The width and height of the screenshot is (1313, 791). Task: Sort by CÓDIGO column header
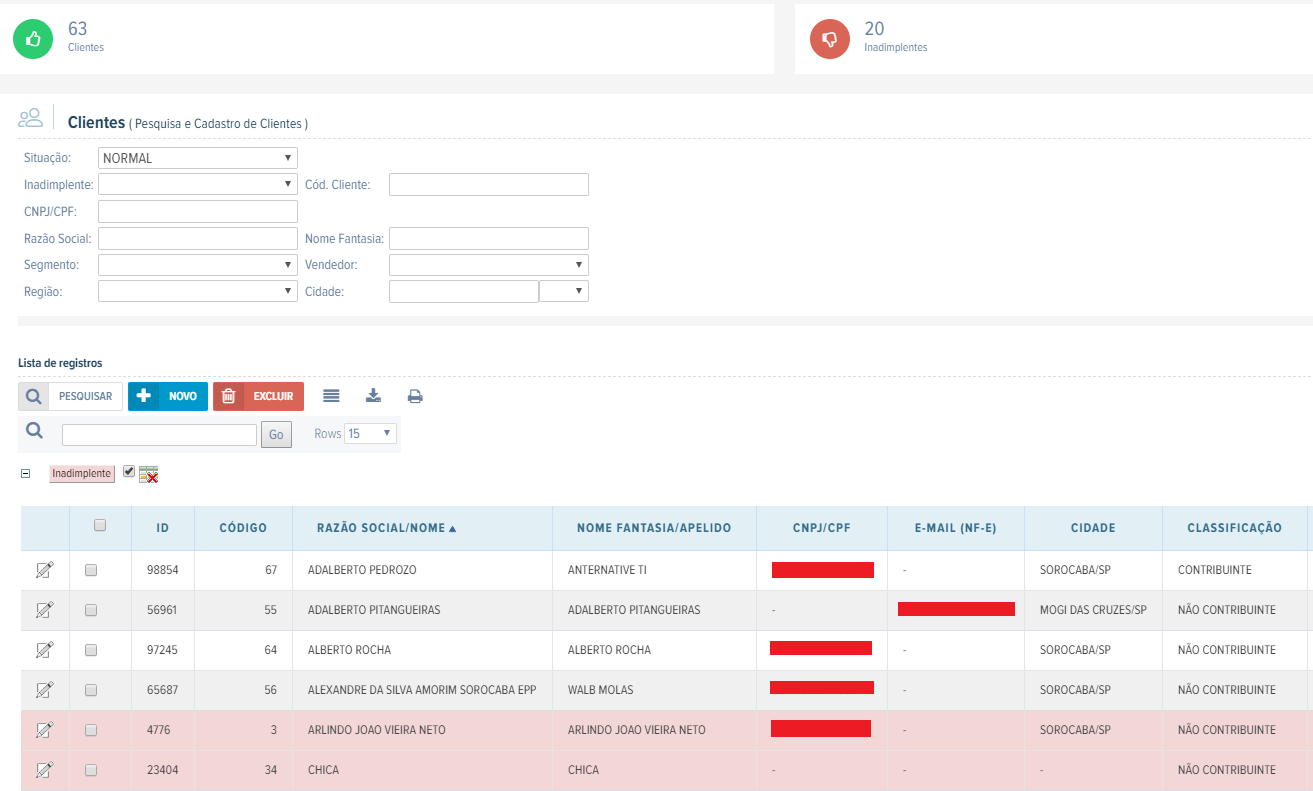243,528
